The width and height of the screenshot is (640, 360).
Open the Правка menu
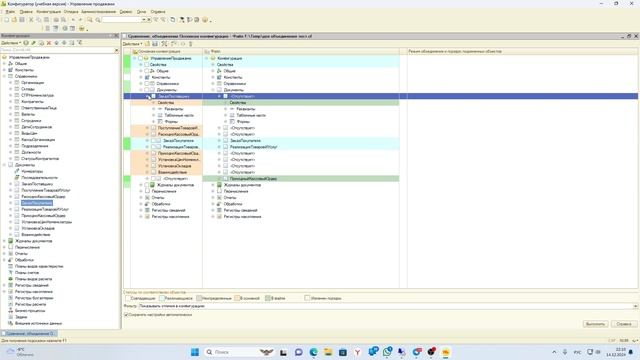tap(26, 12)
